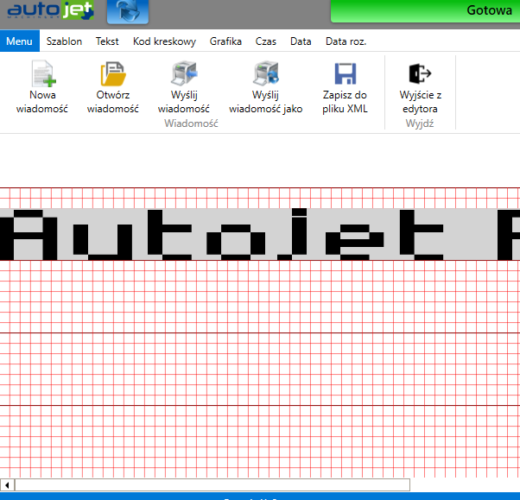Click the horizontal scrollbar track
Viewport: 520px width, 500px height.
coord(212,485)
